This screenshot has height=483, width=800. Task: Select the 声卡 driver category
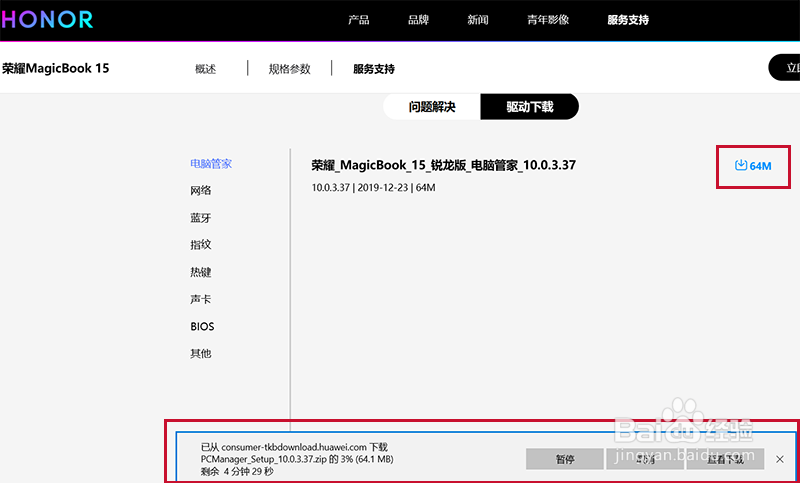(x=201, y=299)
